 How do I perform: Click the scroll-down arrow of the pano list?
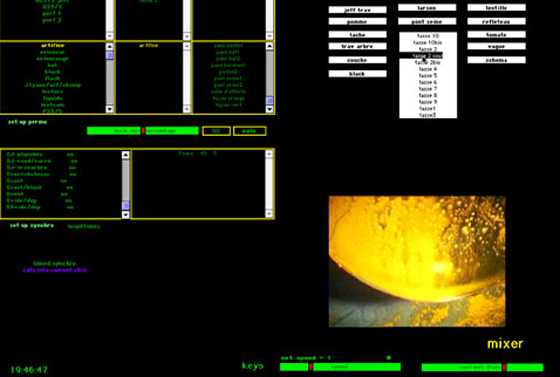coord(270,109)
